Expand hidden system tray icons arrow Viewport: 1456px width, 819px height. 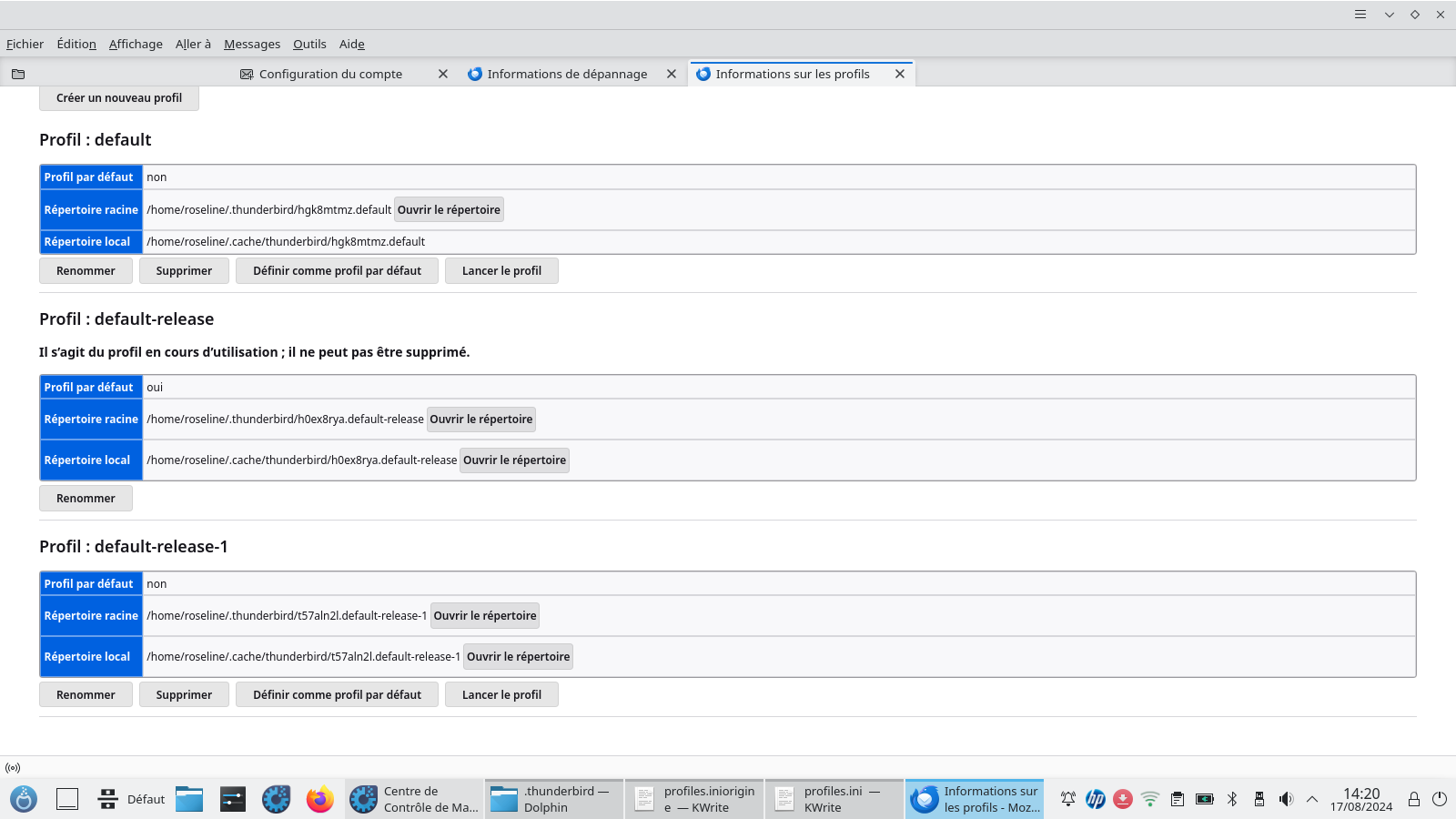(x=1312, y=799)
